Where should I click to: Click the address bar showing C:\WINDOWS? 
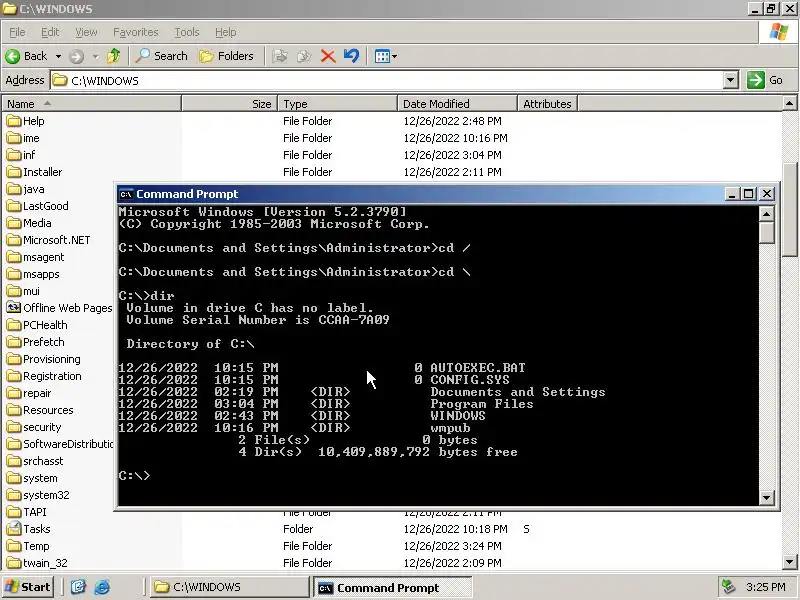[388, 81]
